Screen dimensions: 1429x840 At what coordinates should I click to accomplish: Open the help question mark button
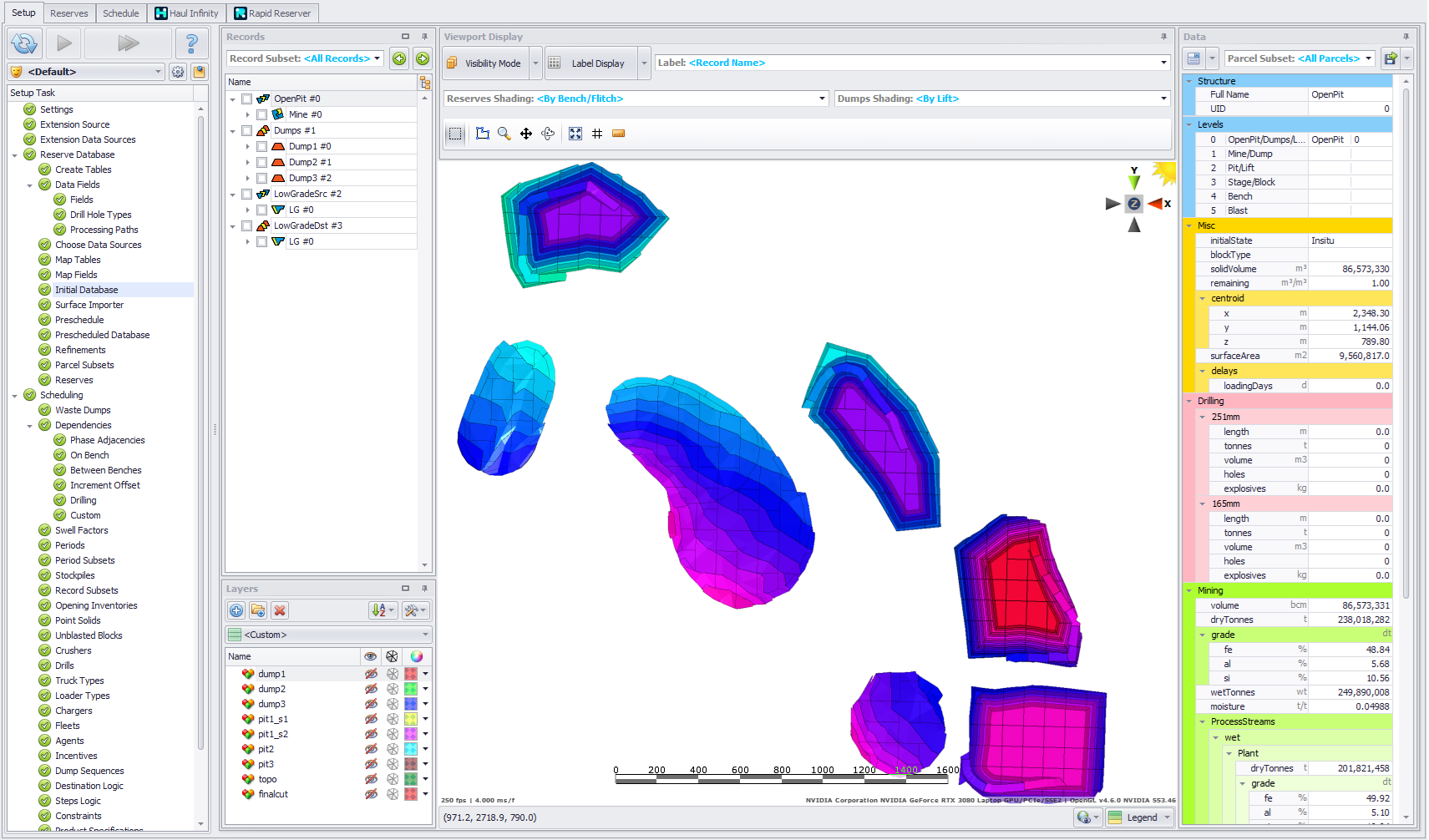tap(191, 43)
